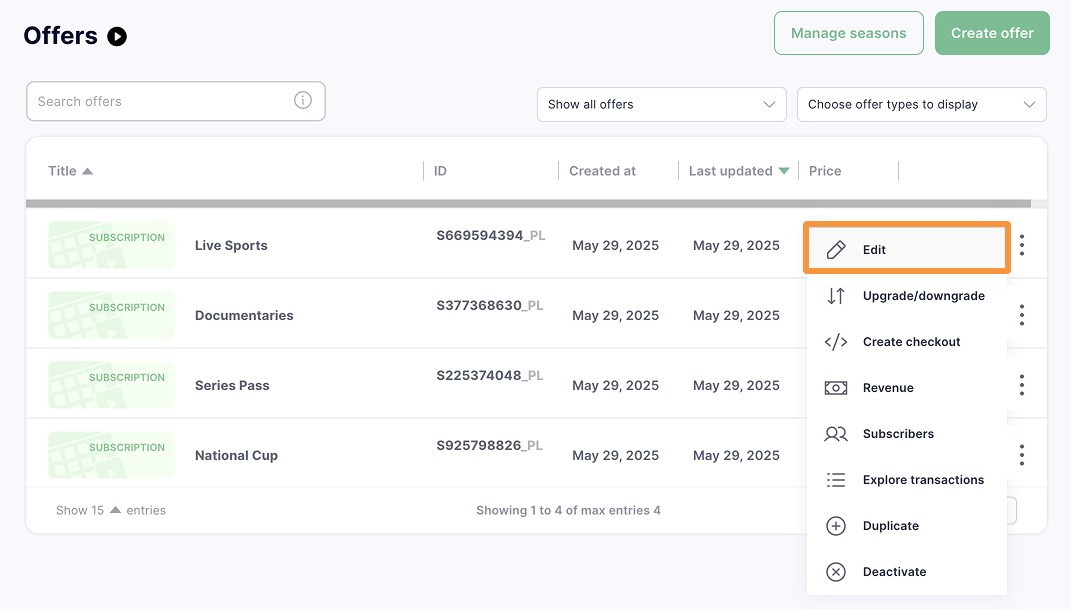Click the people icon beside Subscribers

pyautogui.click(x=835, y=434)
